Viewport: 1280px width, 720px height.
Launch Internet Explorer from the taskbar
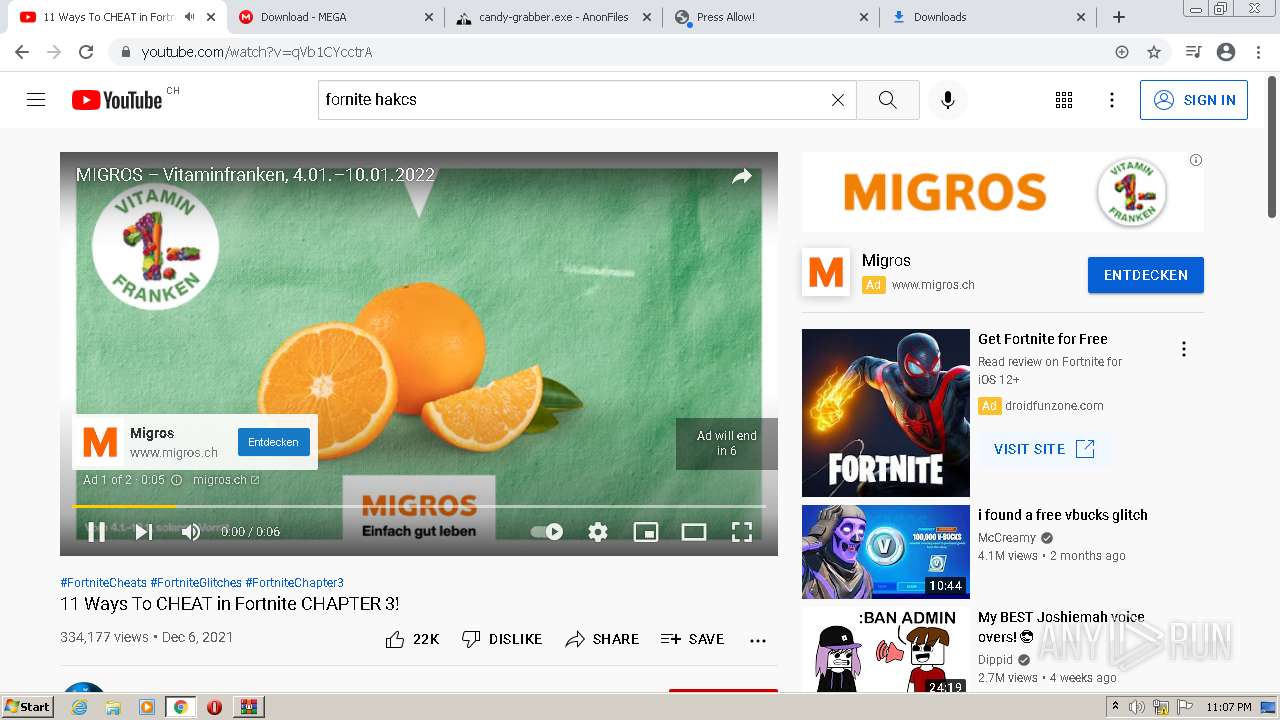click(80, 707)
